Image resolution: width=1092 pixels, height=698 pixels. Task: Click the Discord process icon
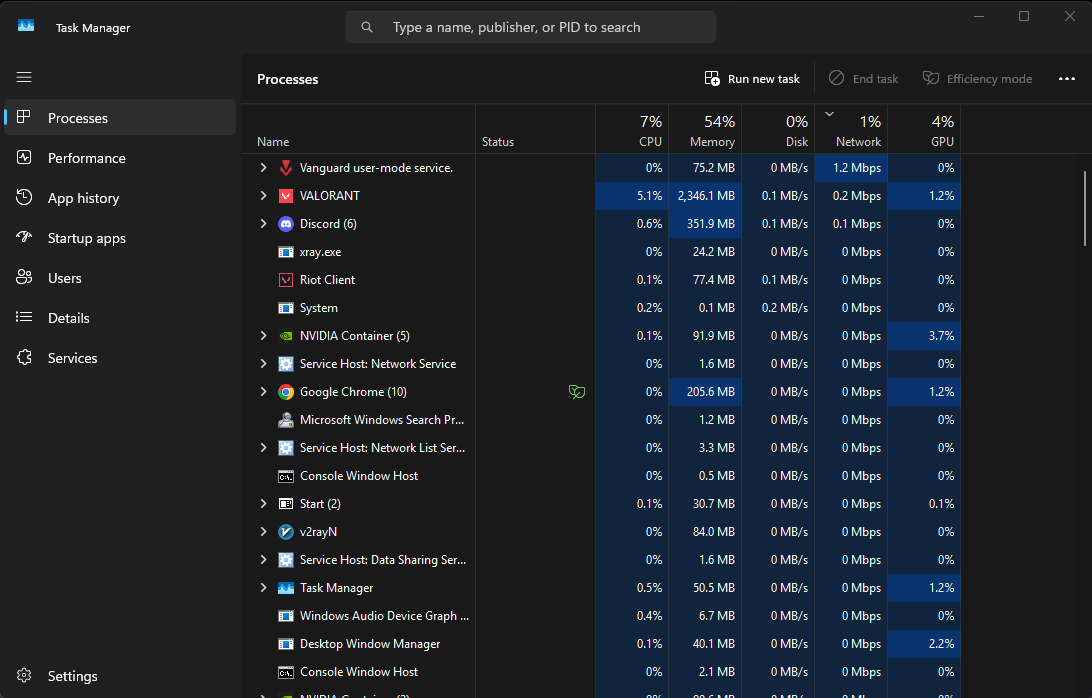[286, 224]
